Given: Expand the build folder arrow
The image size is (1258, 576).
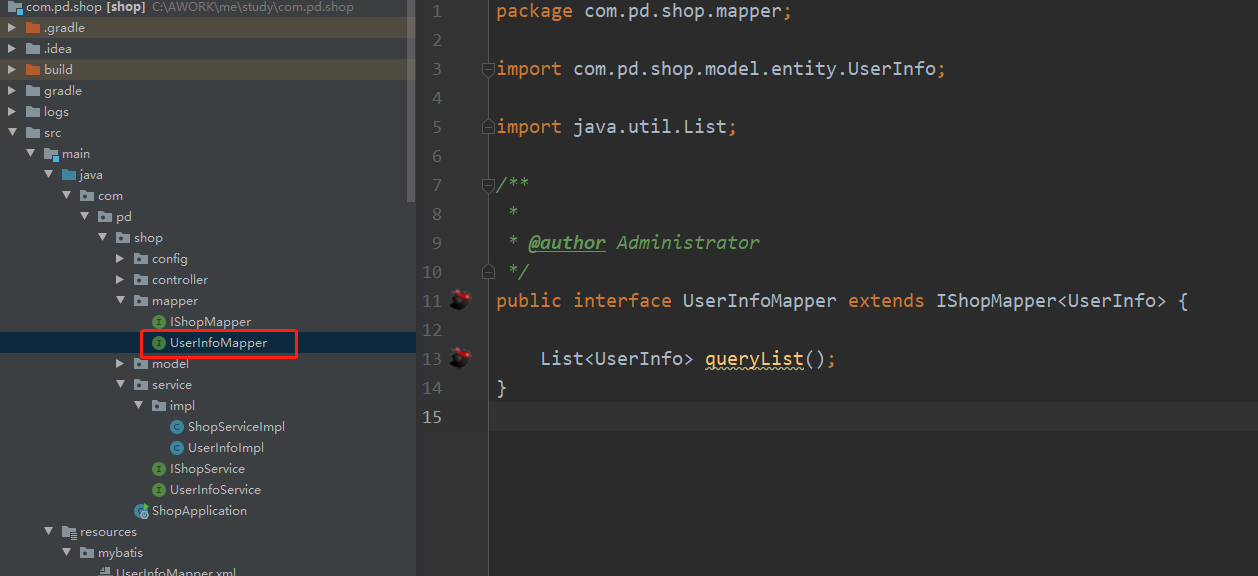Looking at the screenshot, I should coord(12,70).
